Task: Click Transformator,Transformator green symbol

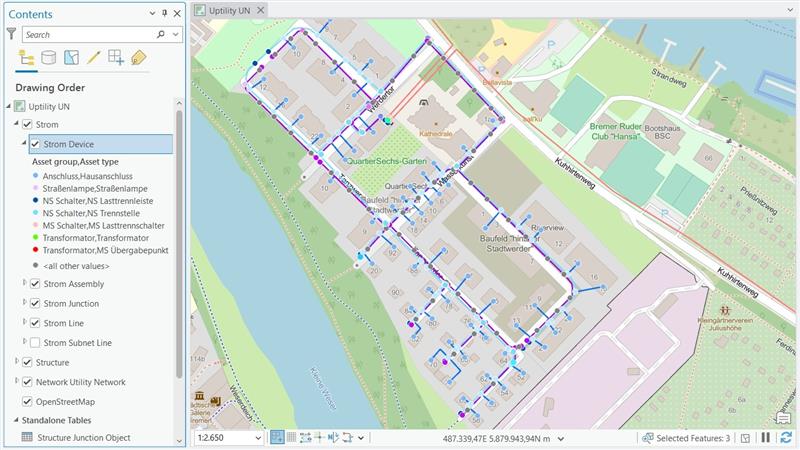Action: click(35, 237)
